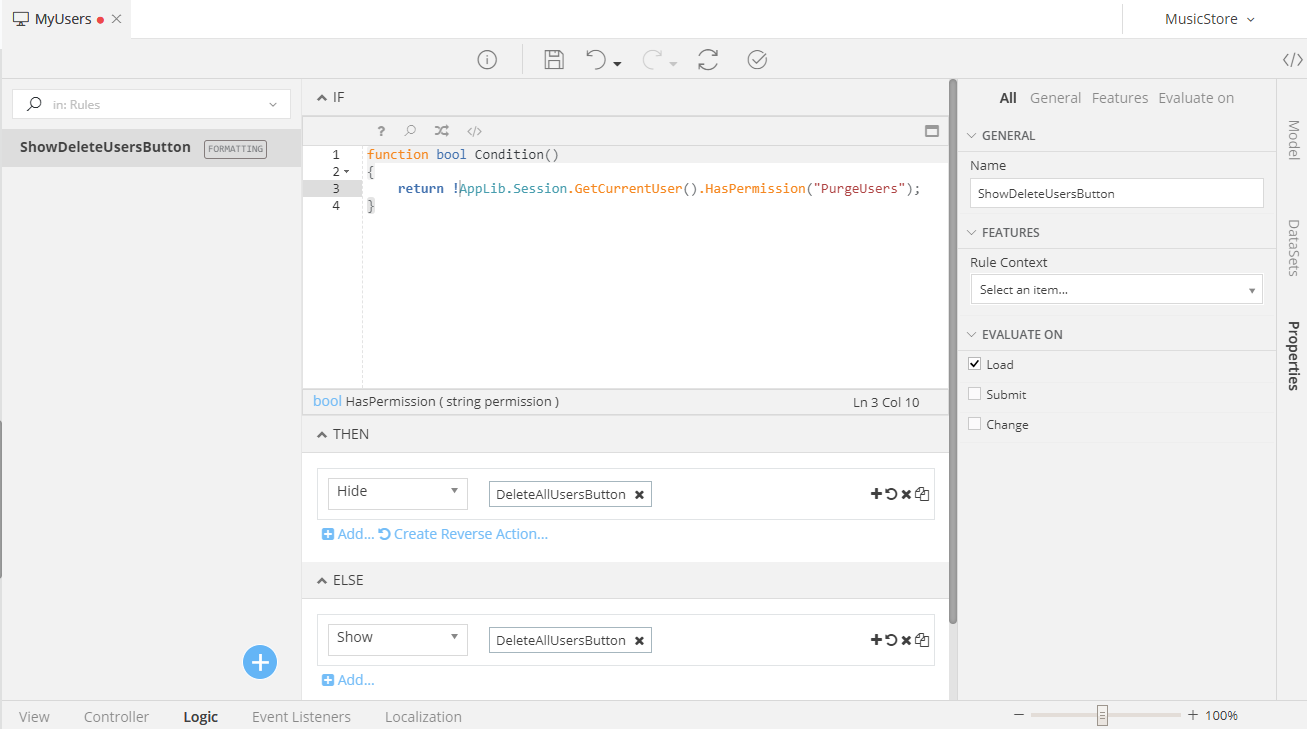Screen dimensions: 1307x729
Task: Open the Event Listeners tab
Action: (301, 716)
